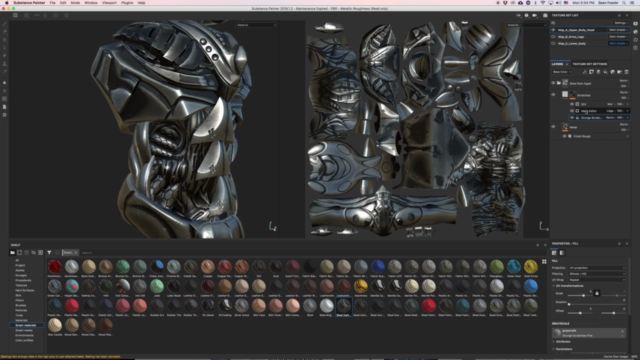640x360 pixels.
Task: Adjust the Rotation slider handle
Action: pos(569,304)
